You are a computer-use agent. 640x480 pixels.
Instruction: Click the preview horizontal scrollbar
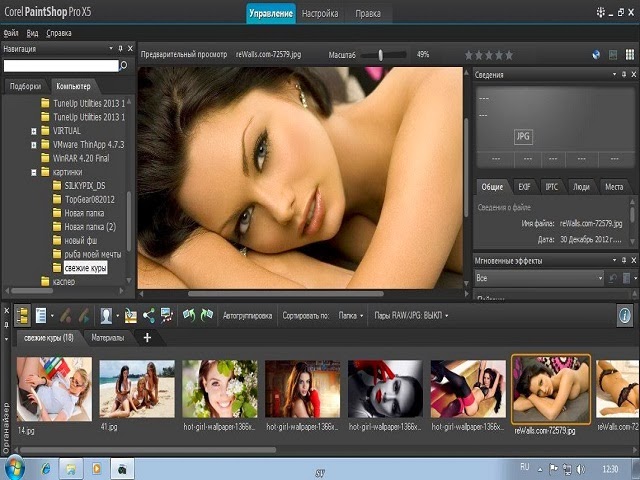pyautogui.click(x=286, y=293)
